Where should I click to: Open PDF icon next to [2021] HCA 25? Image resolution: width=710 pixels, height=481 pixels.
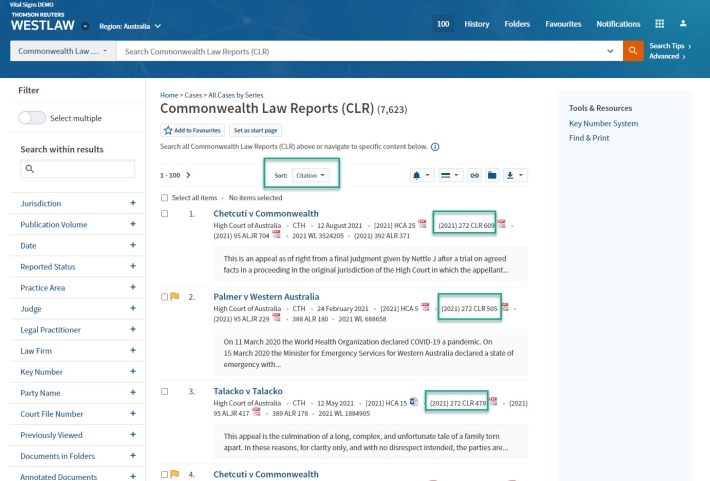coord(422,224)
